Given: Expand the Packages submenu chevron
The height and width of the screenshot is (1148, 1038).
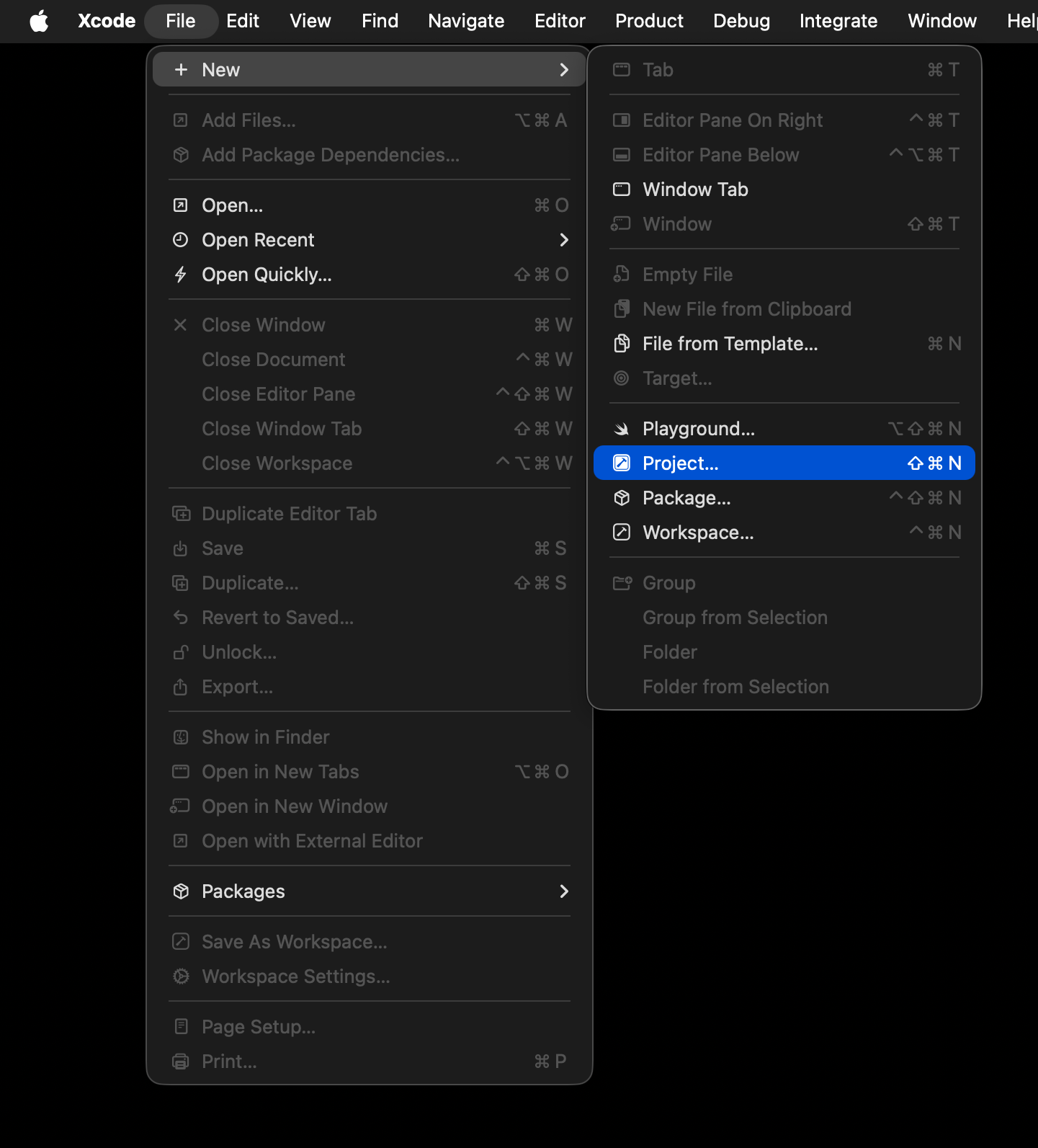Looking at the screenshot, I should [564, 891].
